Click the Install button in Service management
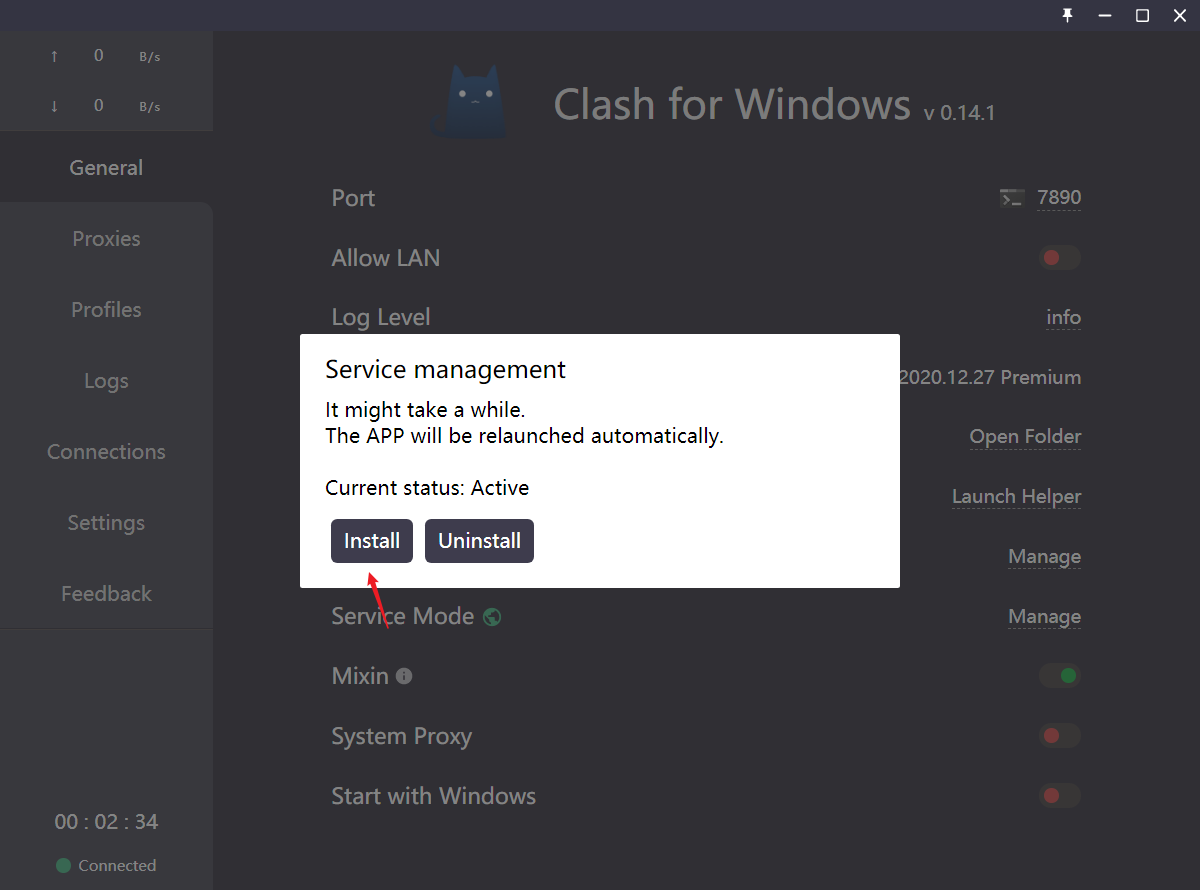1200x890 pixels. pyautogui.click(x=372, y=541)
